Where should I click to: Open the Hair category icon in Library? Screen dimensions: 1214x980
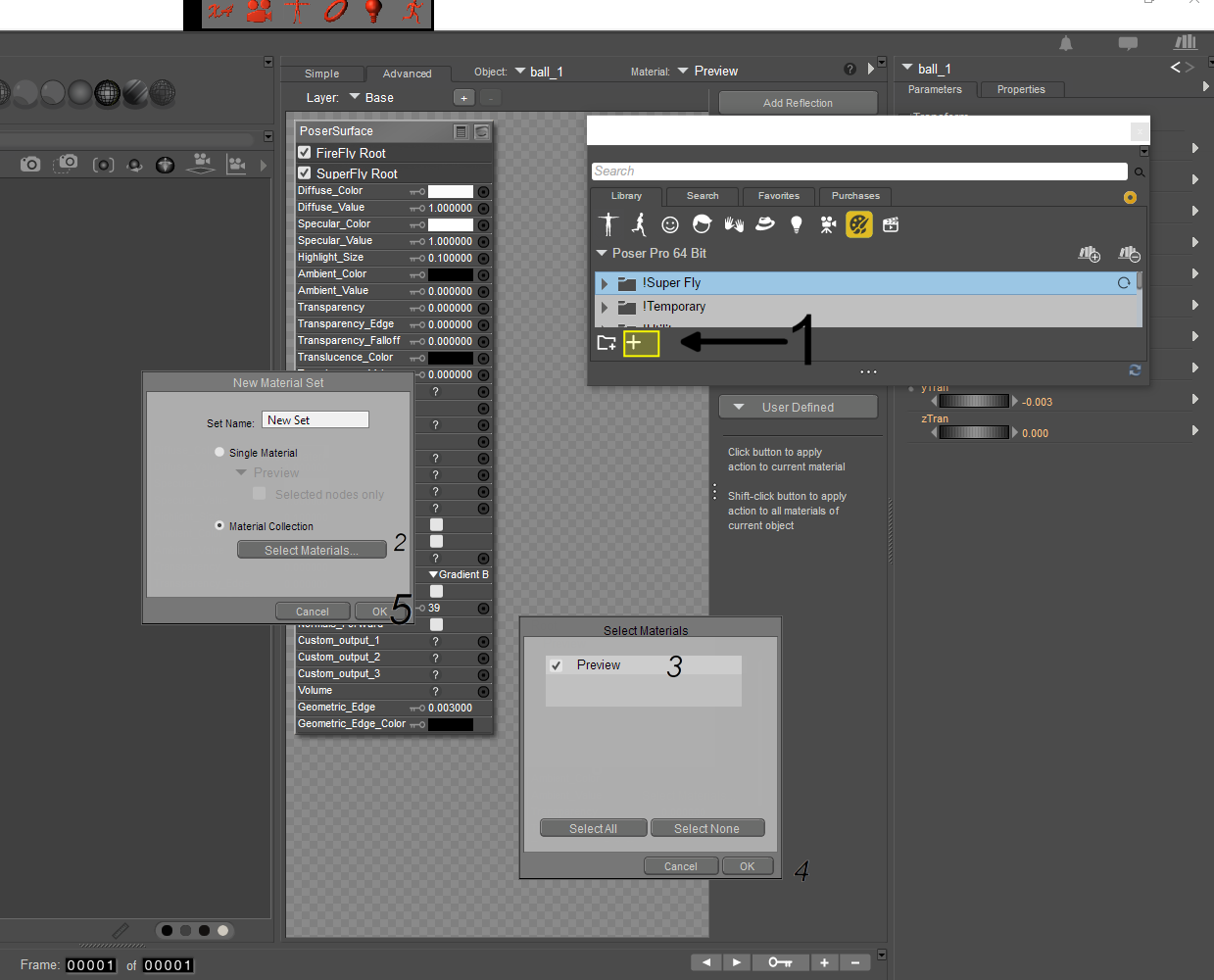702,224
